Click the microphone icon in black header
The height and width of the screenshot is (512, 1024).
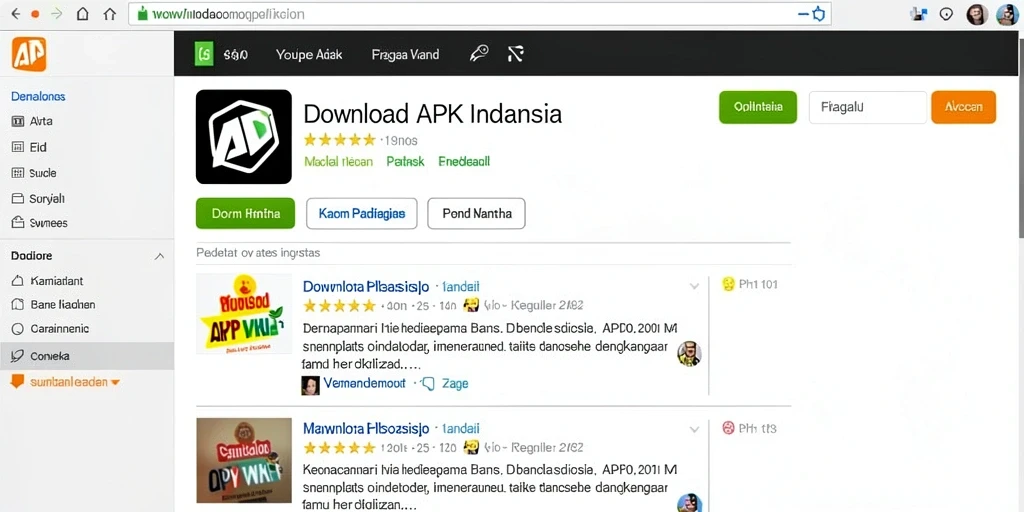[479, 54]
